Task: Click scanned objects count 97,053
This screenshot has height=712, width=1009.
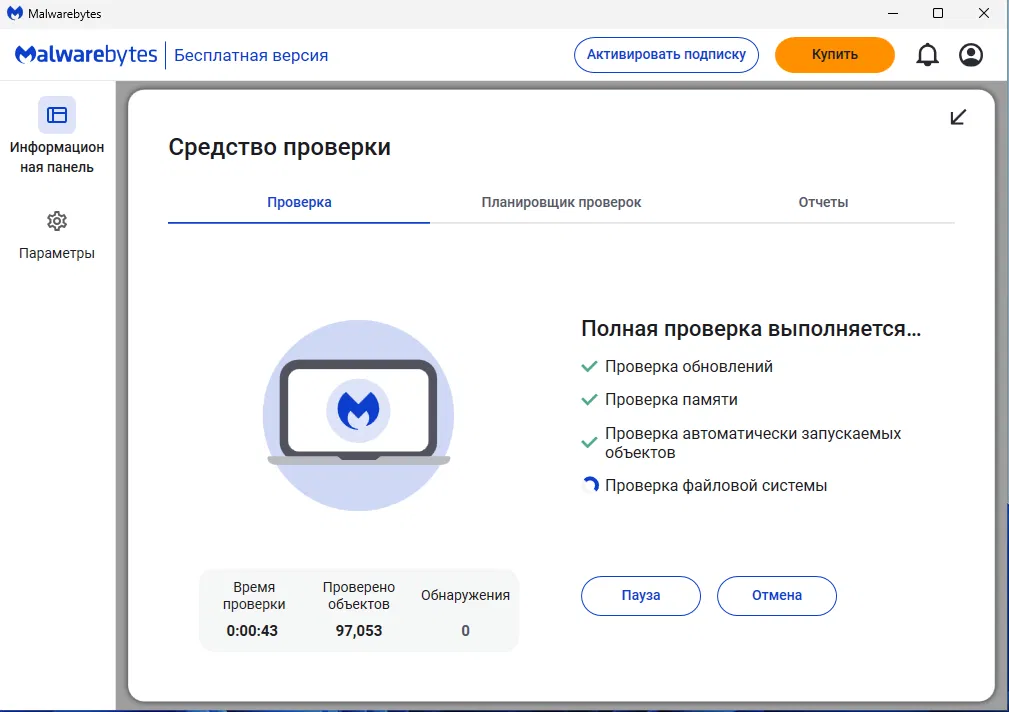Action: [x=358, y=631]
